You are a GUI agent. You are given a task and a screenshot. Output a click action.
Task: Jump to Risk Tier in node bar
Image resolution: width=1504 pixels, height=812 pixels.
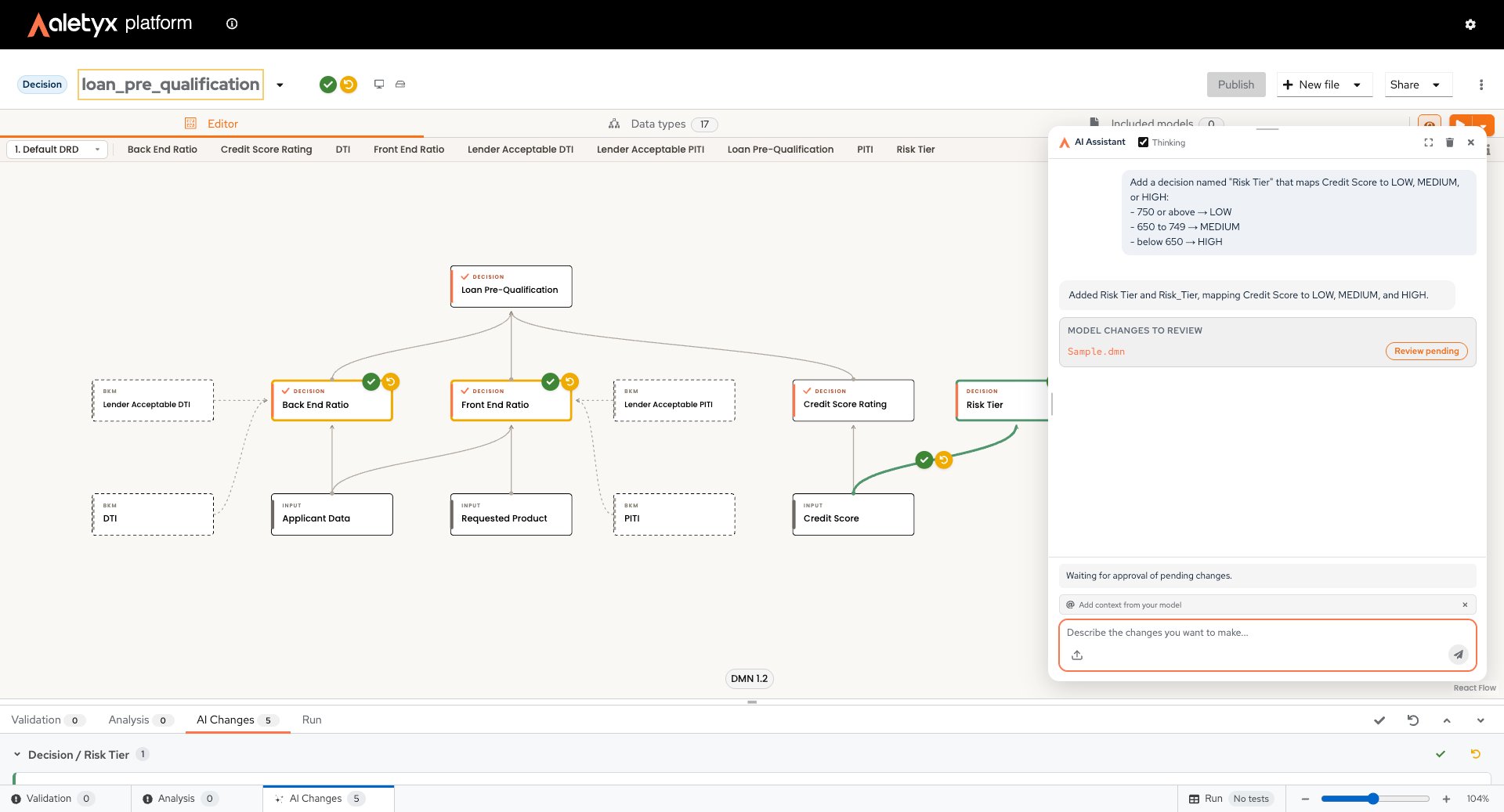pyautogui.click(x=916, y=150)
